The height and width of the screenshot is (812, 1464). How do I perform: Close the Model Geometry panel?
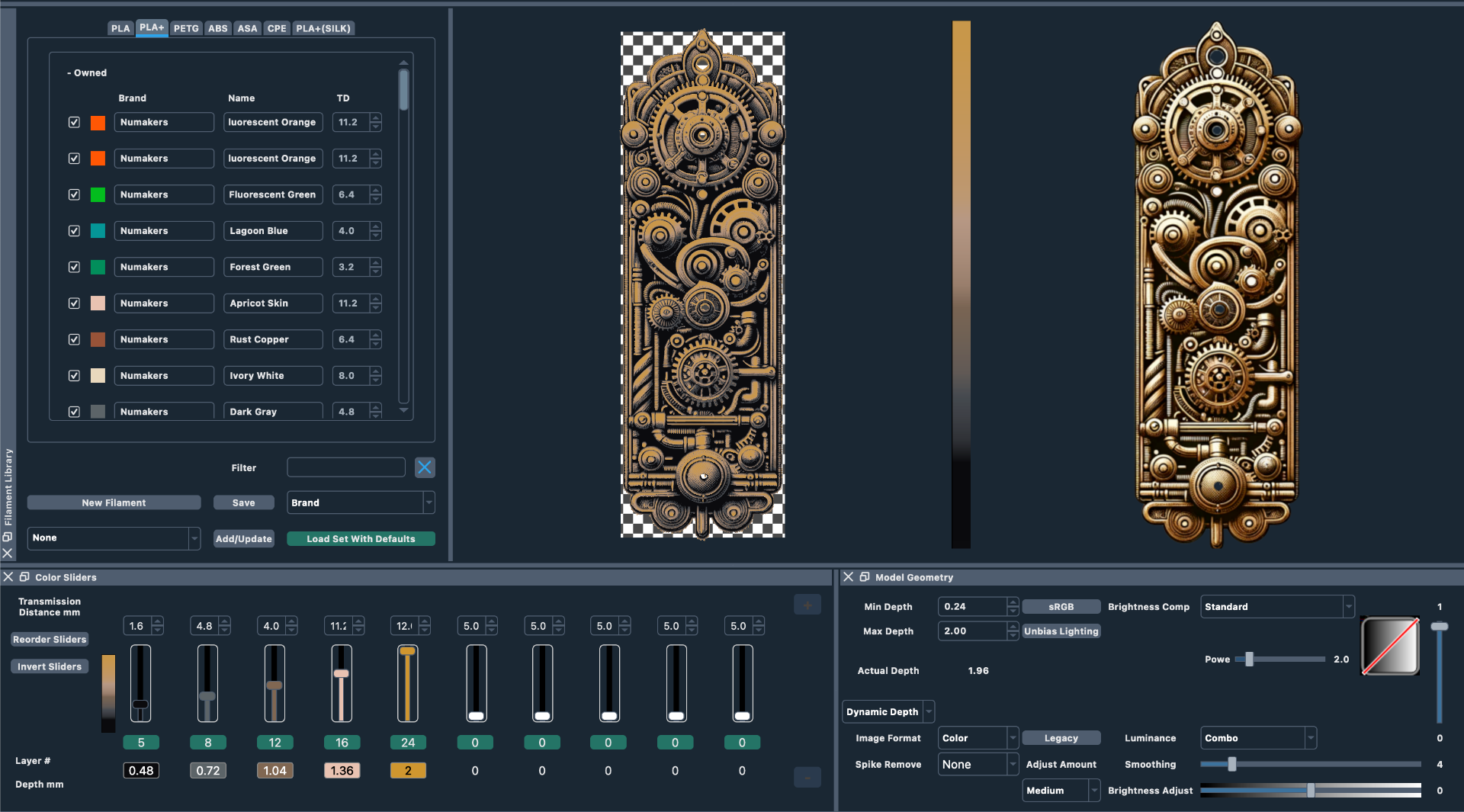click(x=848, y=577)
